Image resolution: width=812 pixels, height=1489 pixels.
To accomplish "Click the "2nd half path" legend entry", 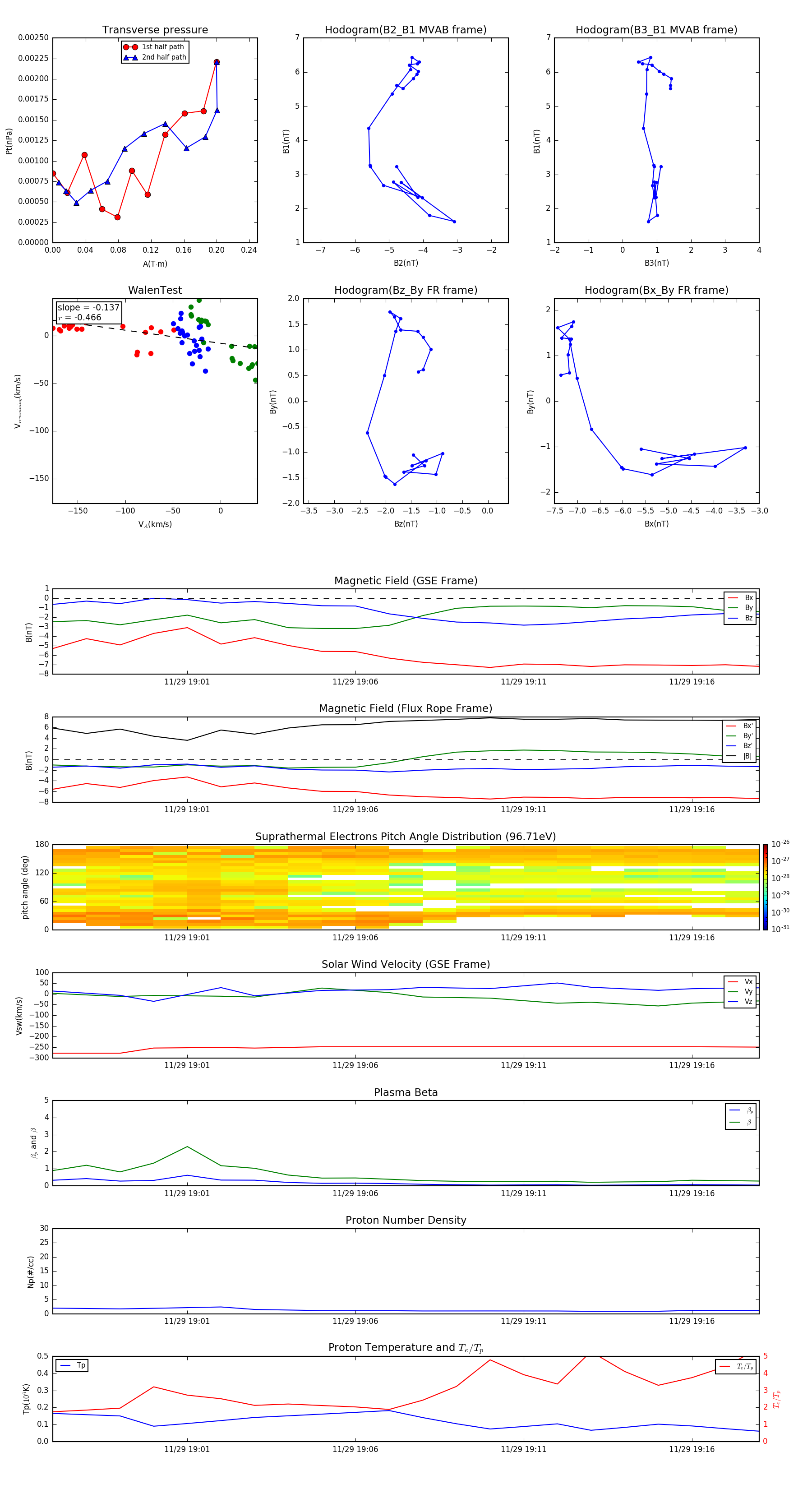I will 163,57.
